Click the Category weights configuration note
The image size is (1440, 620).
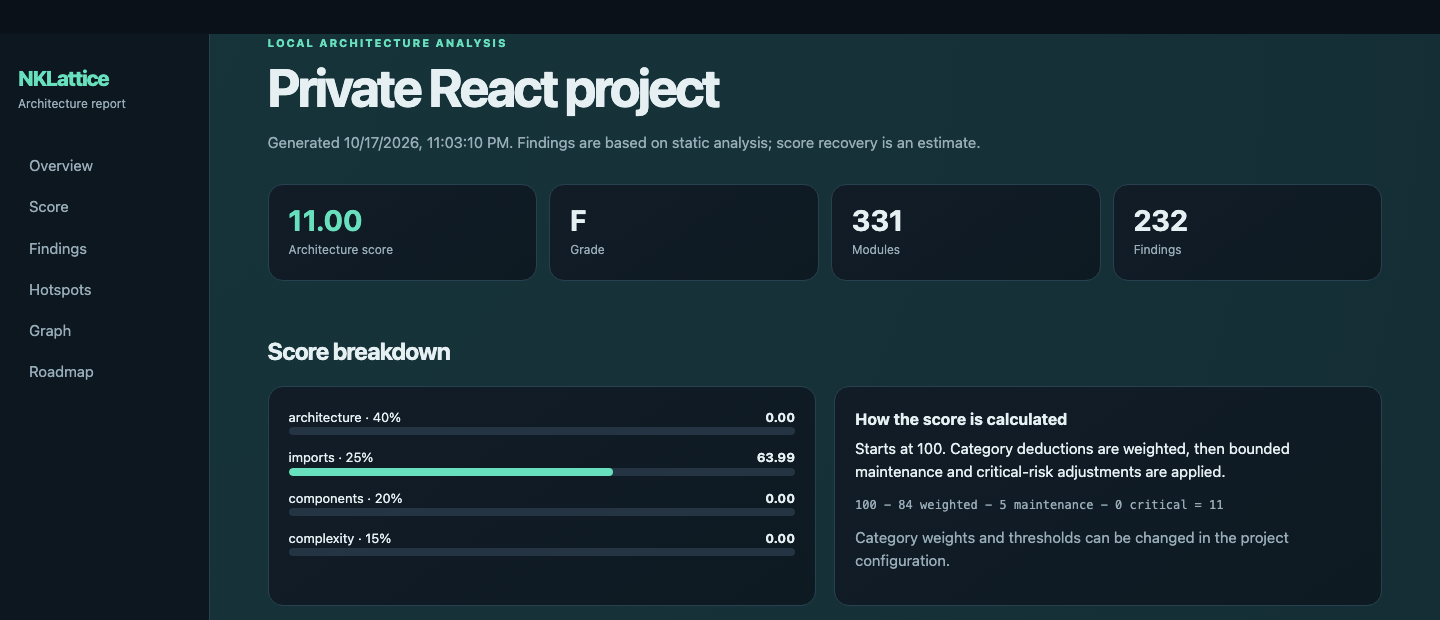click(1072, 549)
